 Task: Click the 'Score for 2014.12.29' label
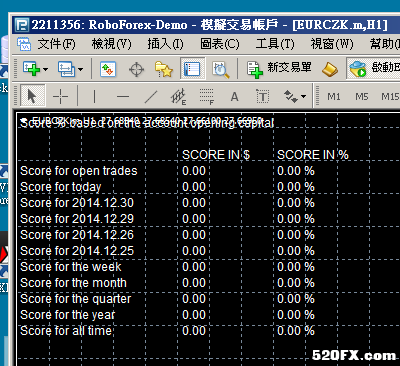tap(77, 219)
